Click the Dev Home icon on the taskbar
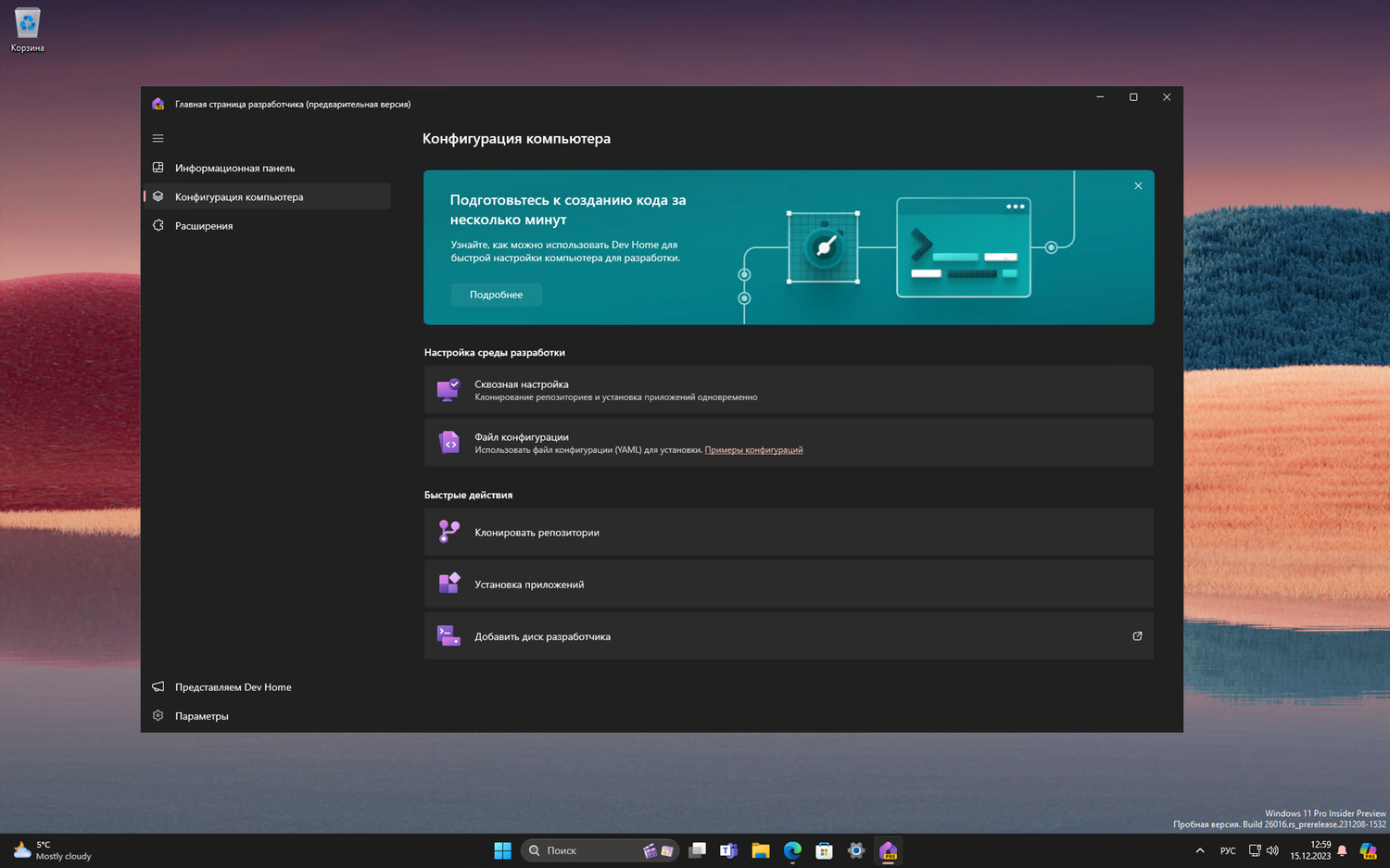The width and height of the screenshot is (1390, 868). [888, 850]
